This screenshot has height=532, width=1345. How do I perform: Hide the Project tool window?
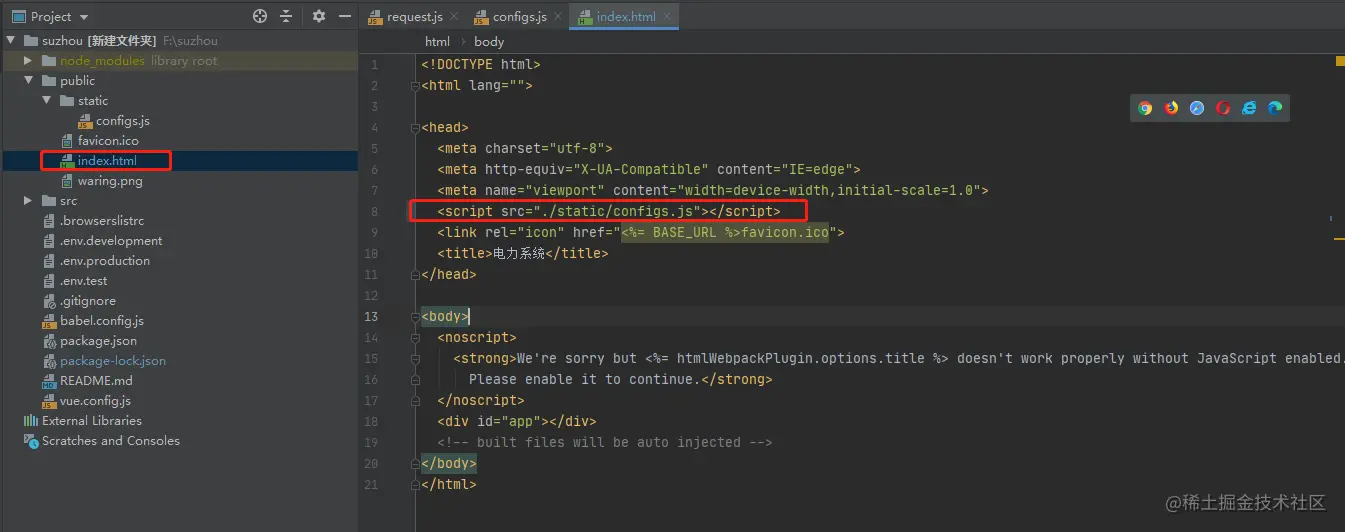344,16
